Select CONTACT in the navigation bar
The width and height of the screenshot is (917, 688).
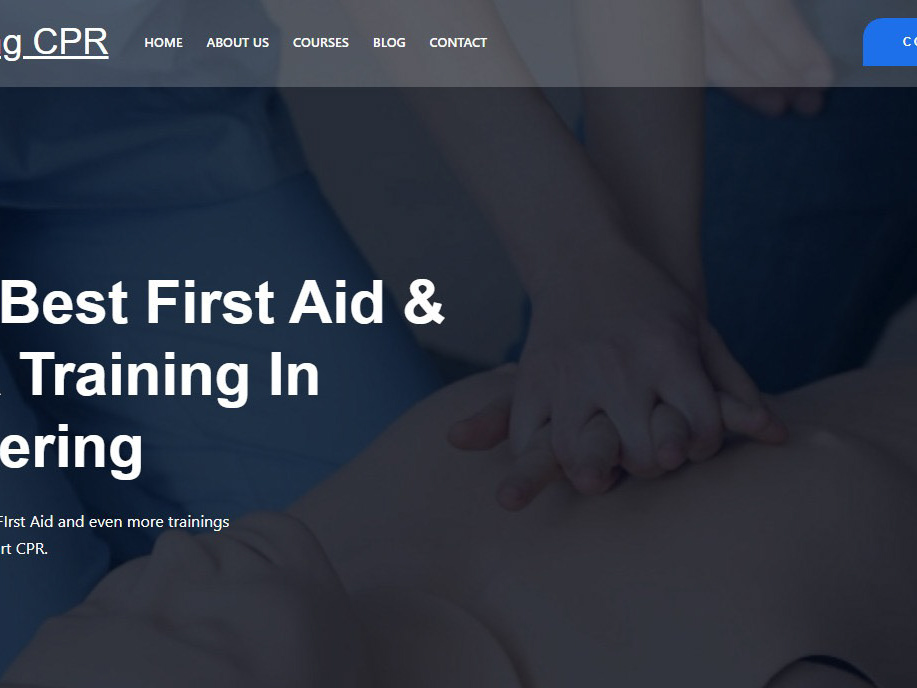[458, 43]
